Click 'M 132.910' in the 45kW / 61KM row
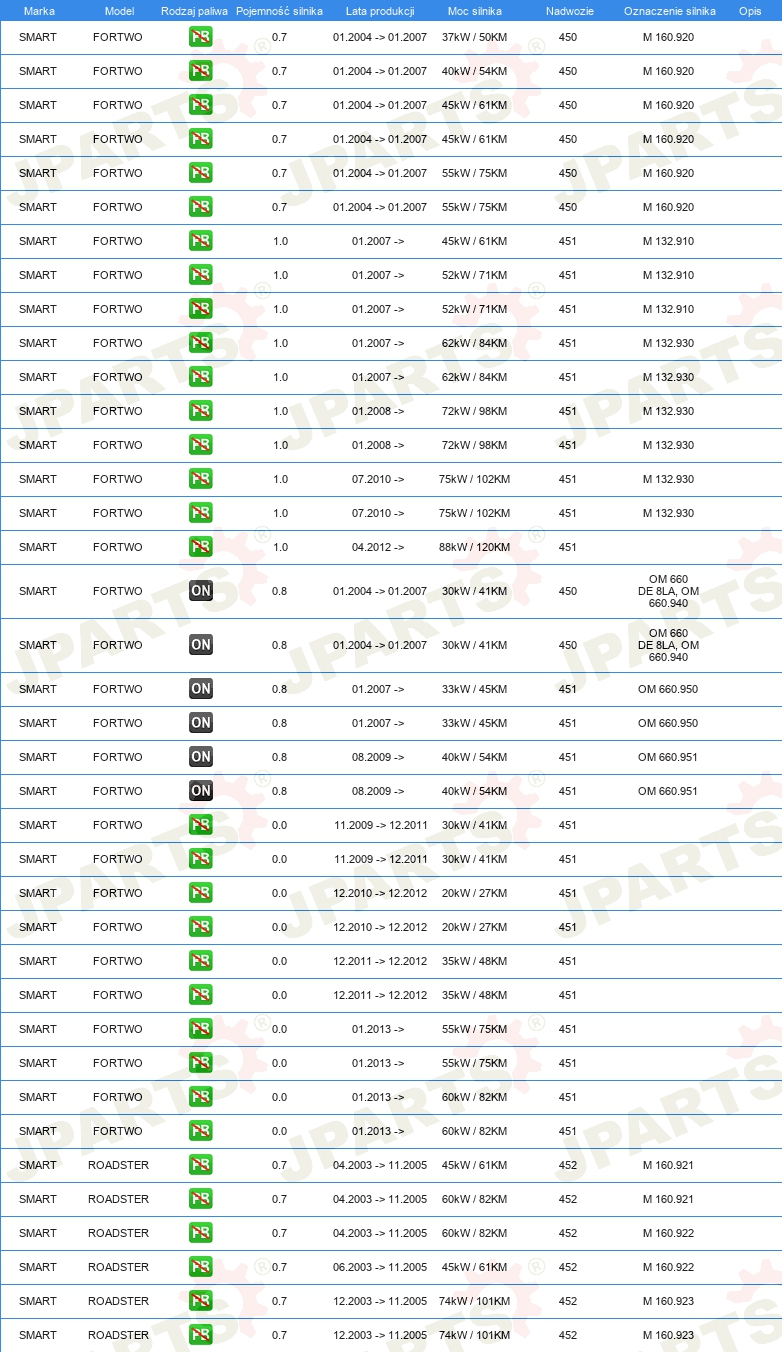 (668, 241)
